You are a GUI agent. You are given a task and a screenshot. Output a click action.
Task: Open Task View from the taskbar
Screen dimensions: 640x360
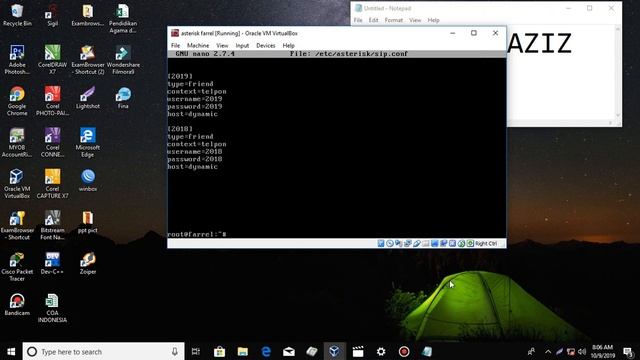tap(196, 351)
